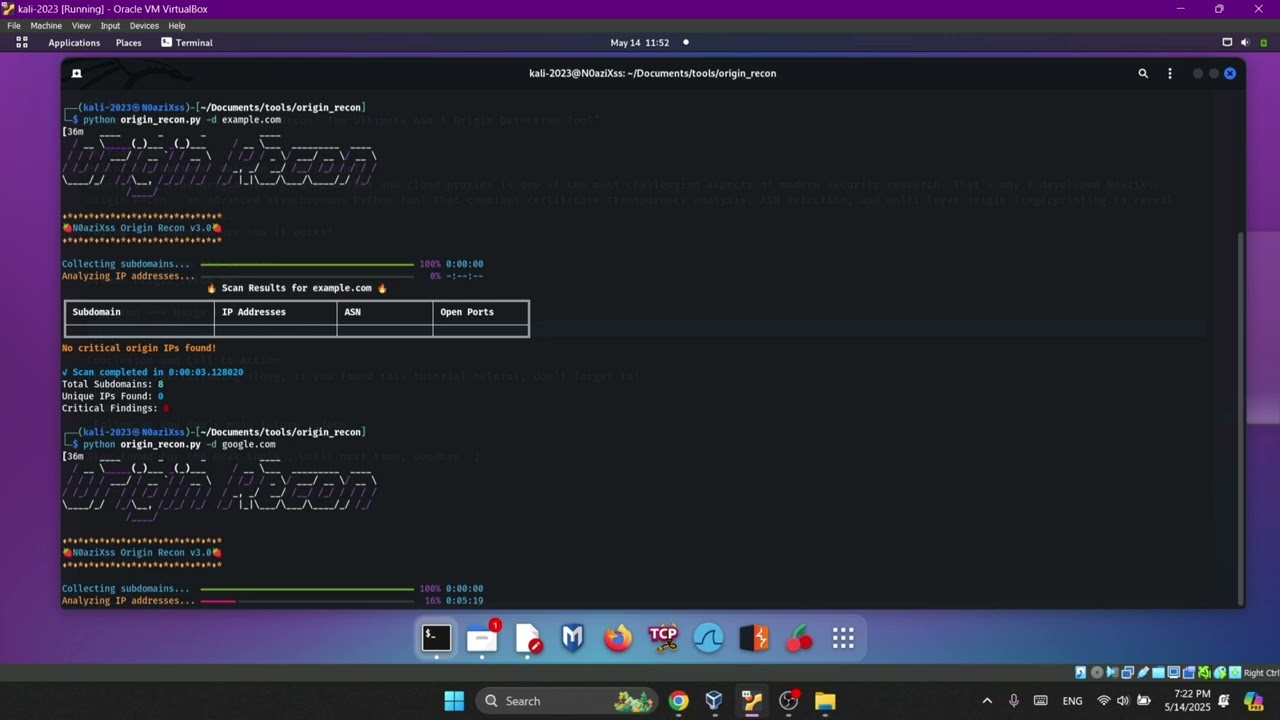Screen dimensions: 1280x720
Task: Click the VirtualBox display status icon
Action: [1174, 673]
